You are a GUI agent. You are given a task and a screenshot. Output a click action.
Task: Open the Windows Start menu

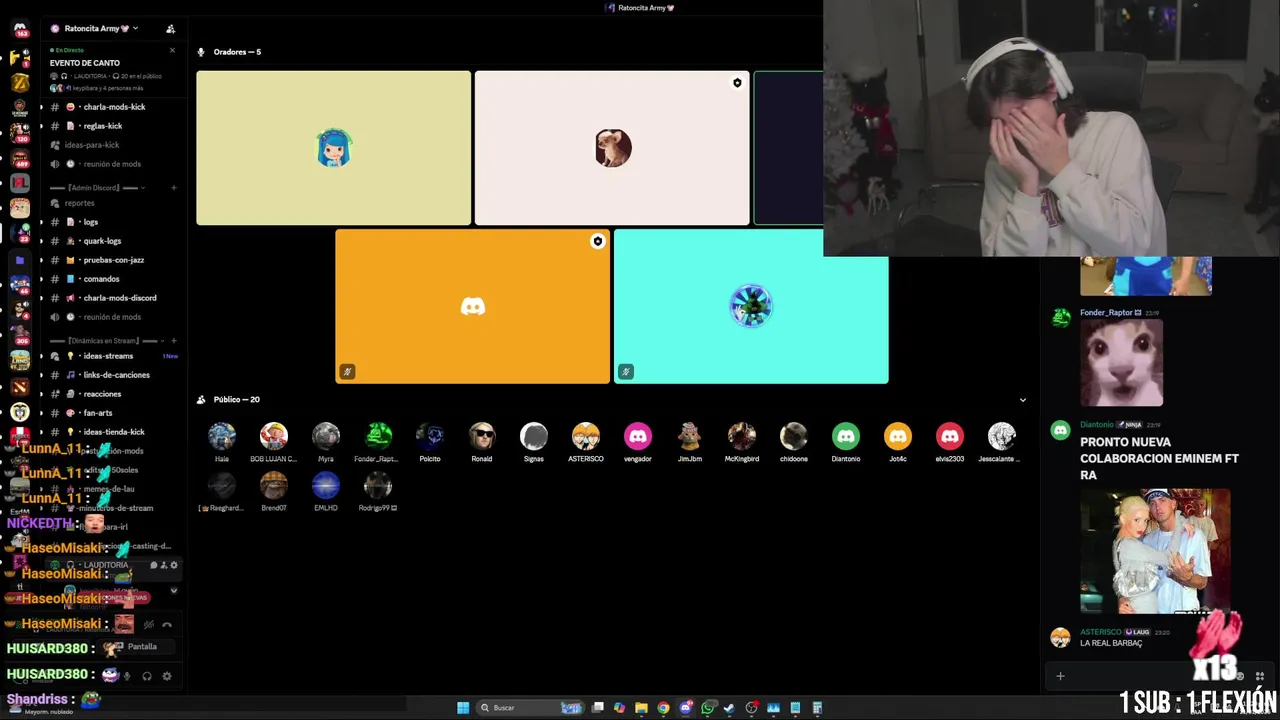[463, 708]
